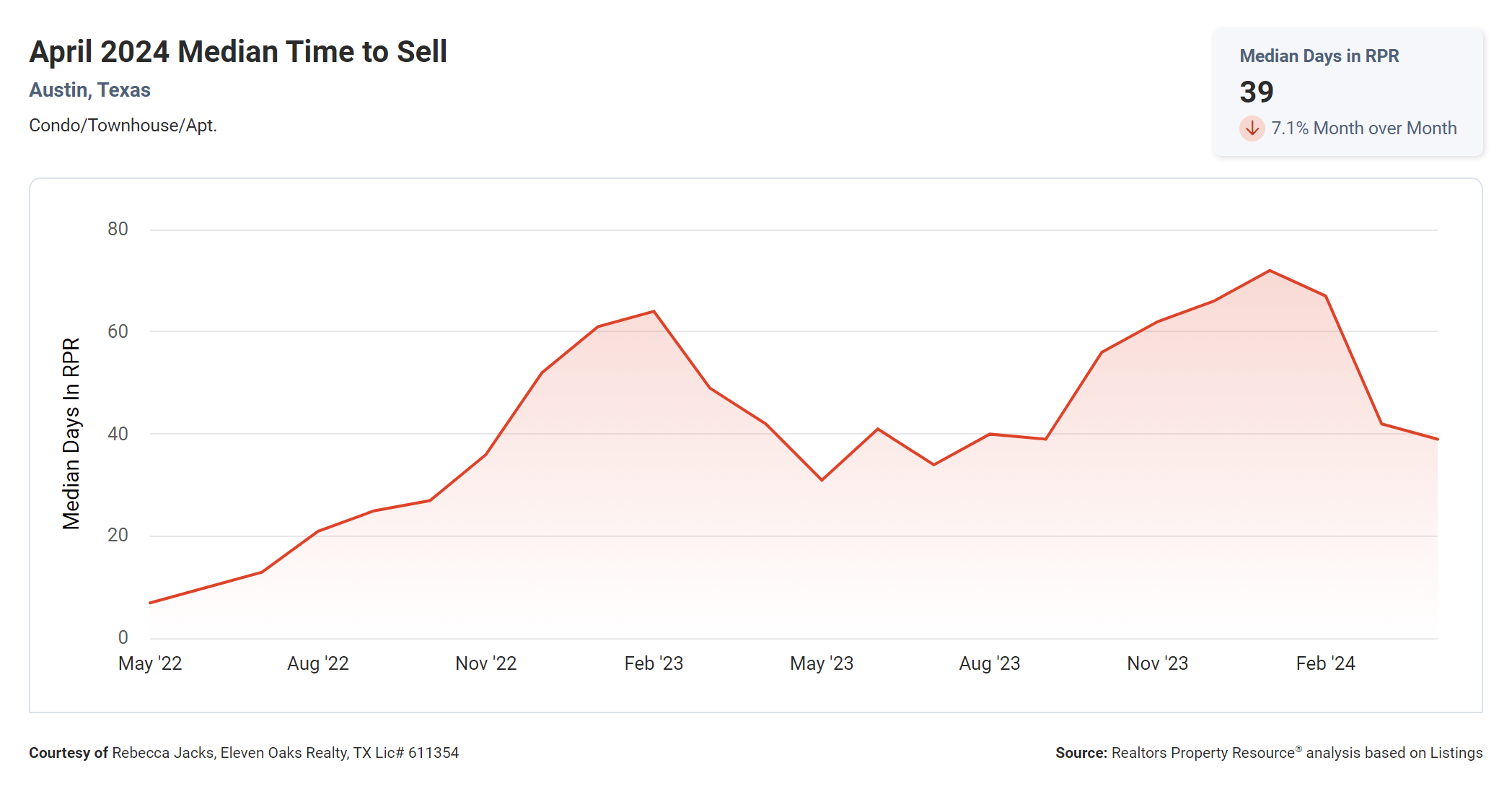
Task: Click the May '22 x-axis label
Action: coord(150,663)
